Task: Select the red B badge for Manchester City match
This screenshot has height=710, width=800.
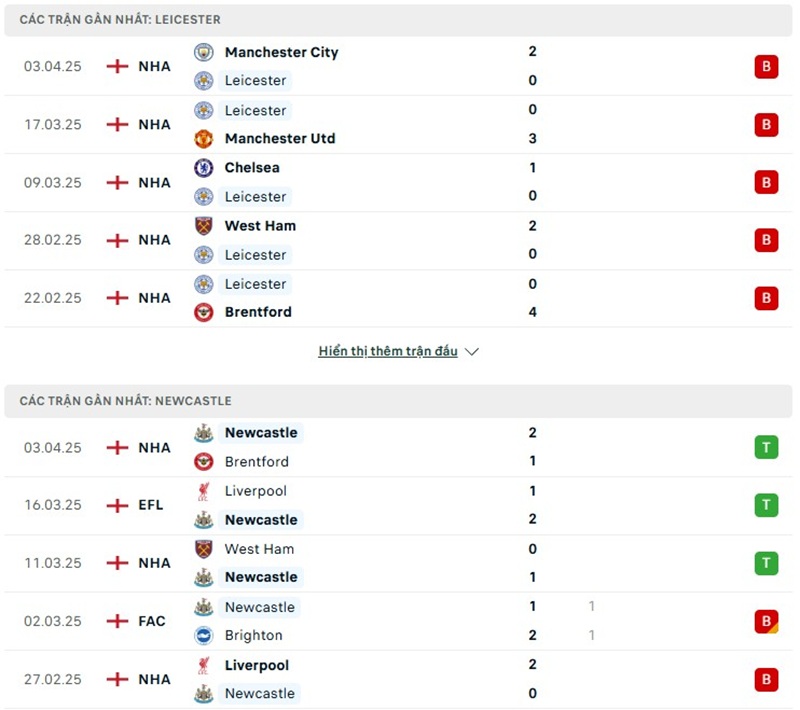Action: point(766,67)
